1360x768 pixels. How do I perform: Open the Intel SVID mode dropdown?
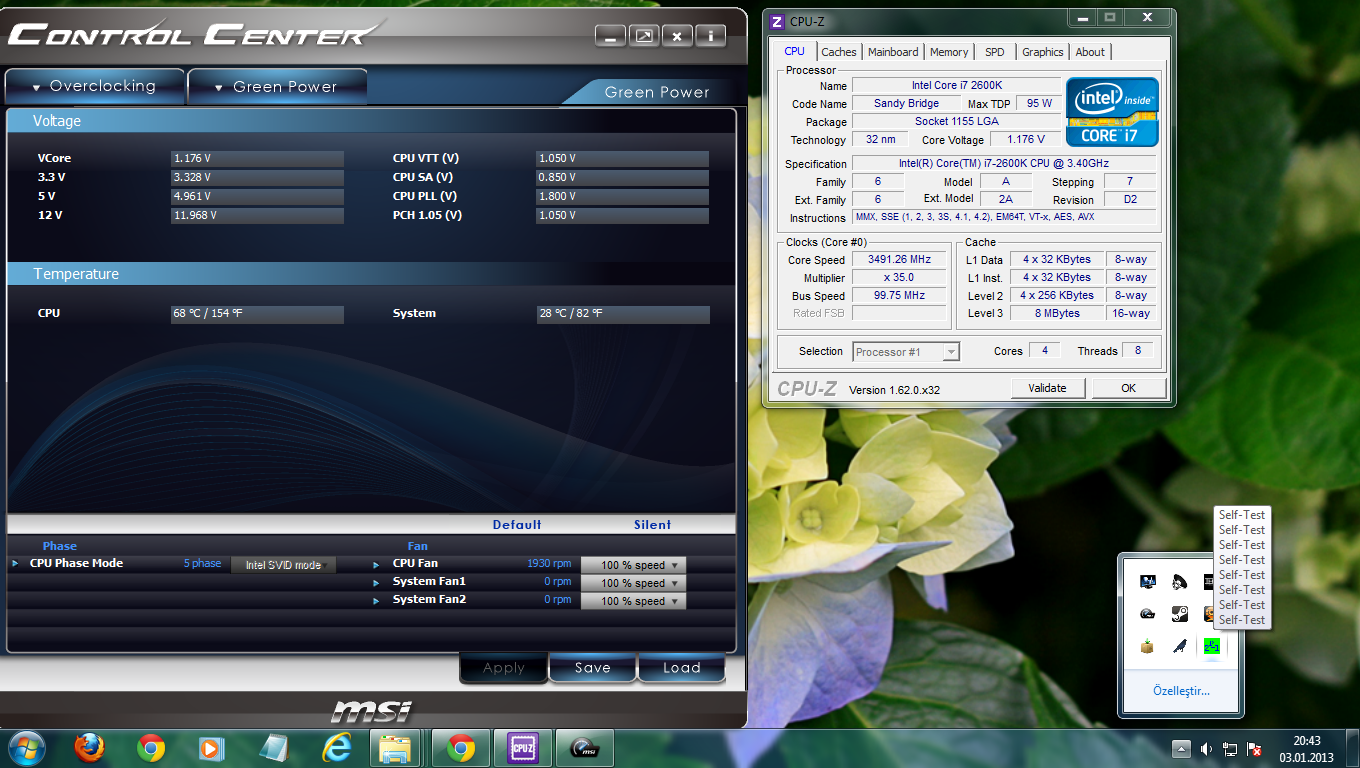click(x=283, y=565)
